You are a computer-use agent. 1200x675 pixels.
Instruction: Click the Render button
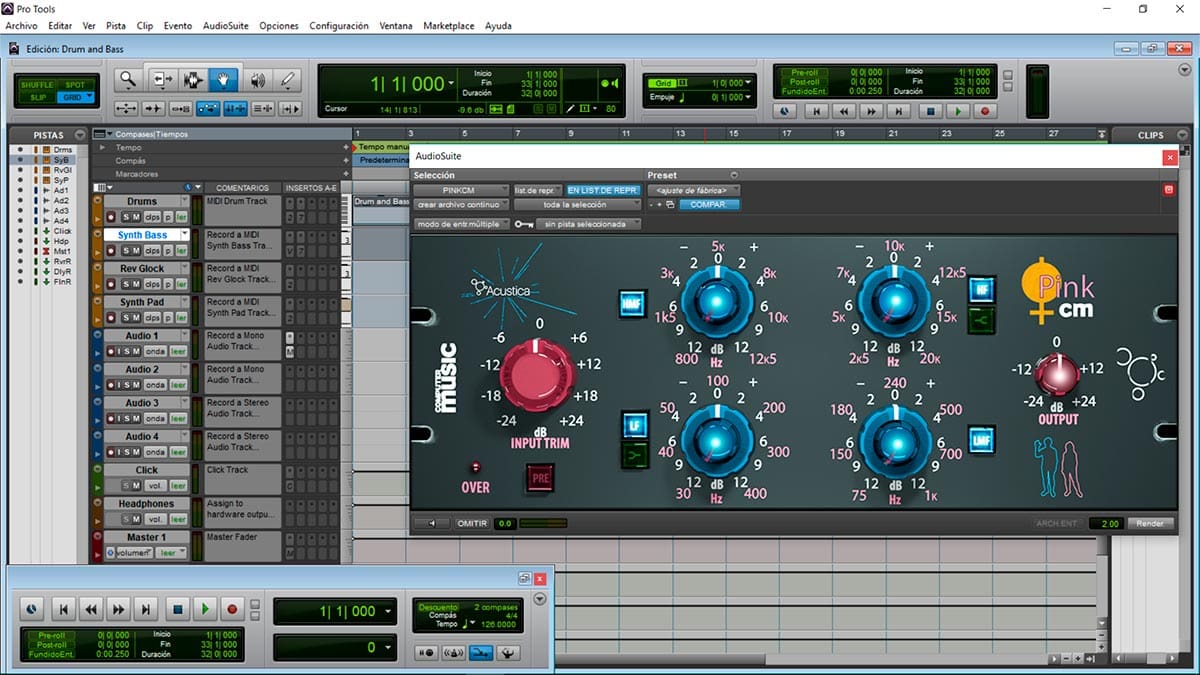pos(1150,523)
